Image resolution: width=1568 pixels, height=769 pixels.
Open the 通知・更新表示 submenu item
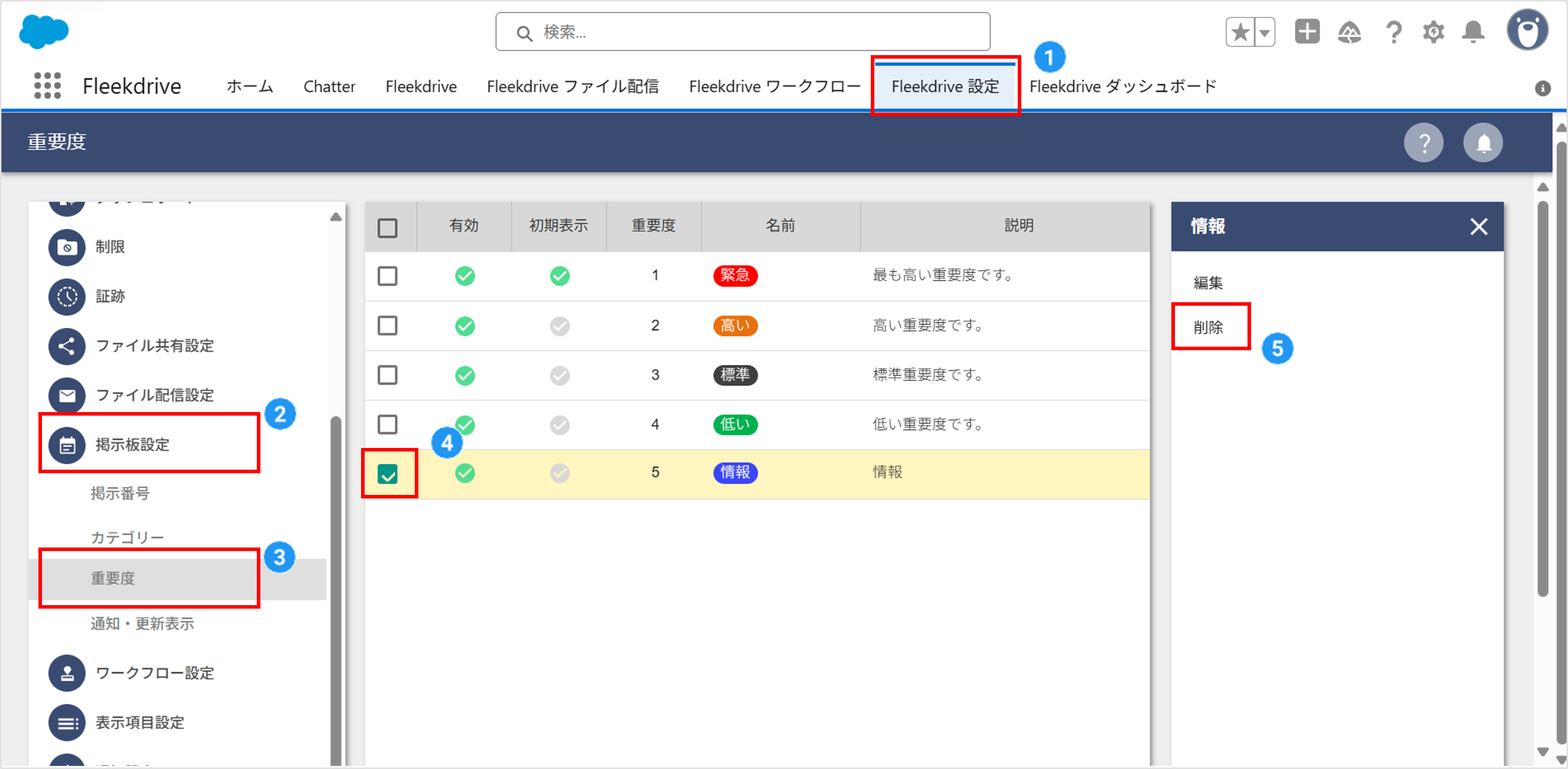pyautogui.click(x=142, y=624)
